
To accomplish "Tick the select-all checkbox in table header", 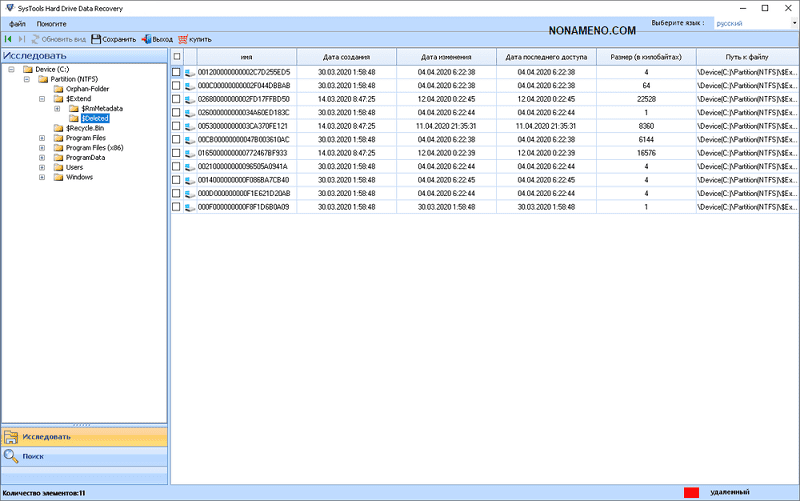I will click(177, 57).
